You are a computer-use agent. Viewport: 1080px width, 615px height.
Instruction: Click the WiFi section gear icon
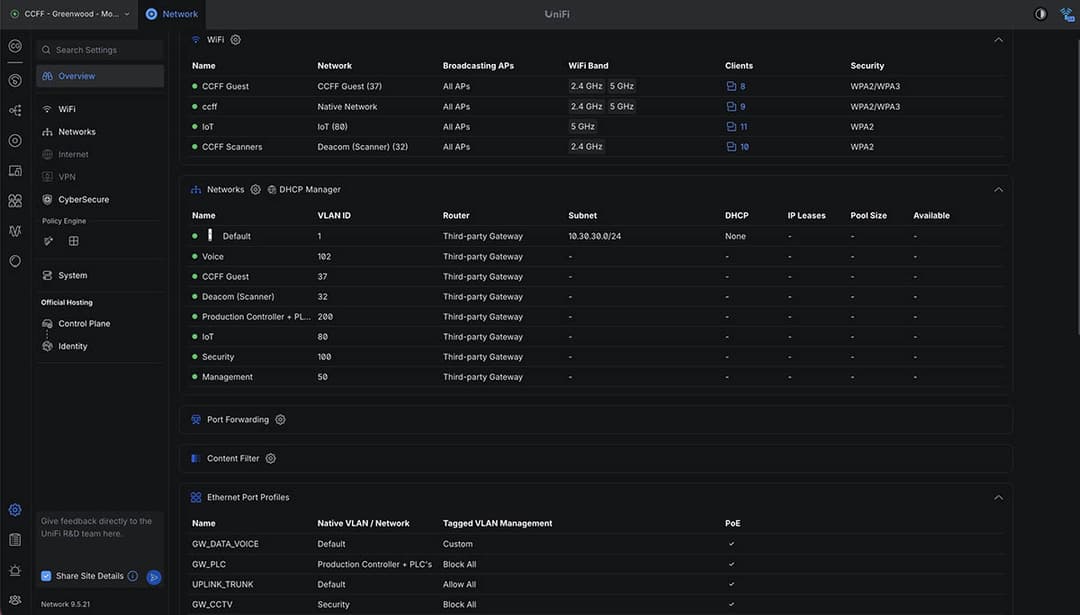(236, 40)
